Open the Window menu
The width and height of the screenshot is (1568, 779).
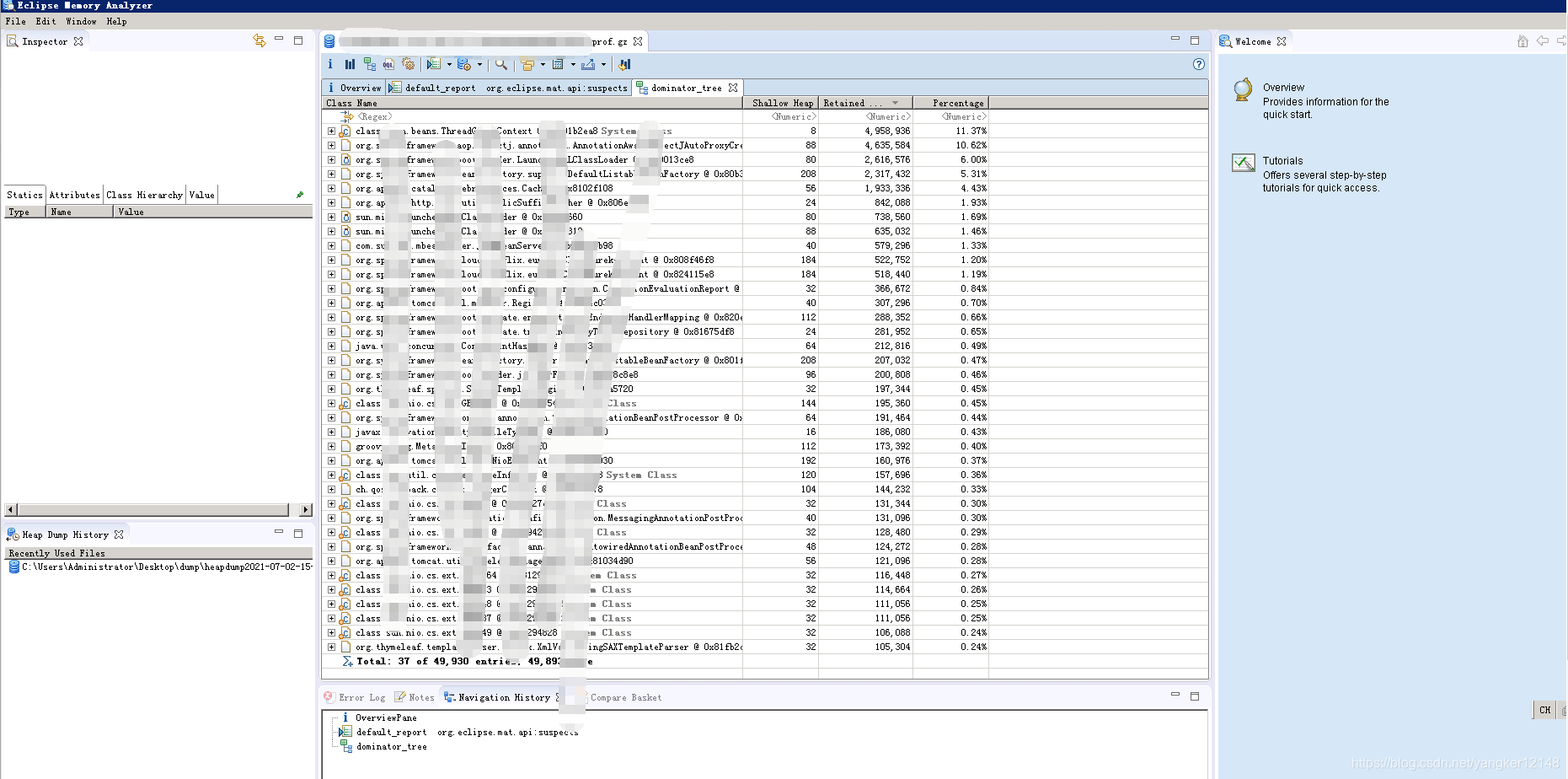click(81, 21)
